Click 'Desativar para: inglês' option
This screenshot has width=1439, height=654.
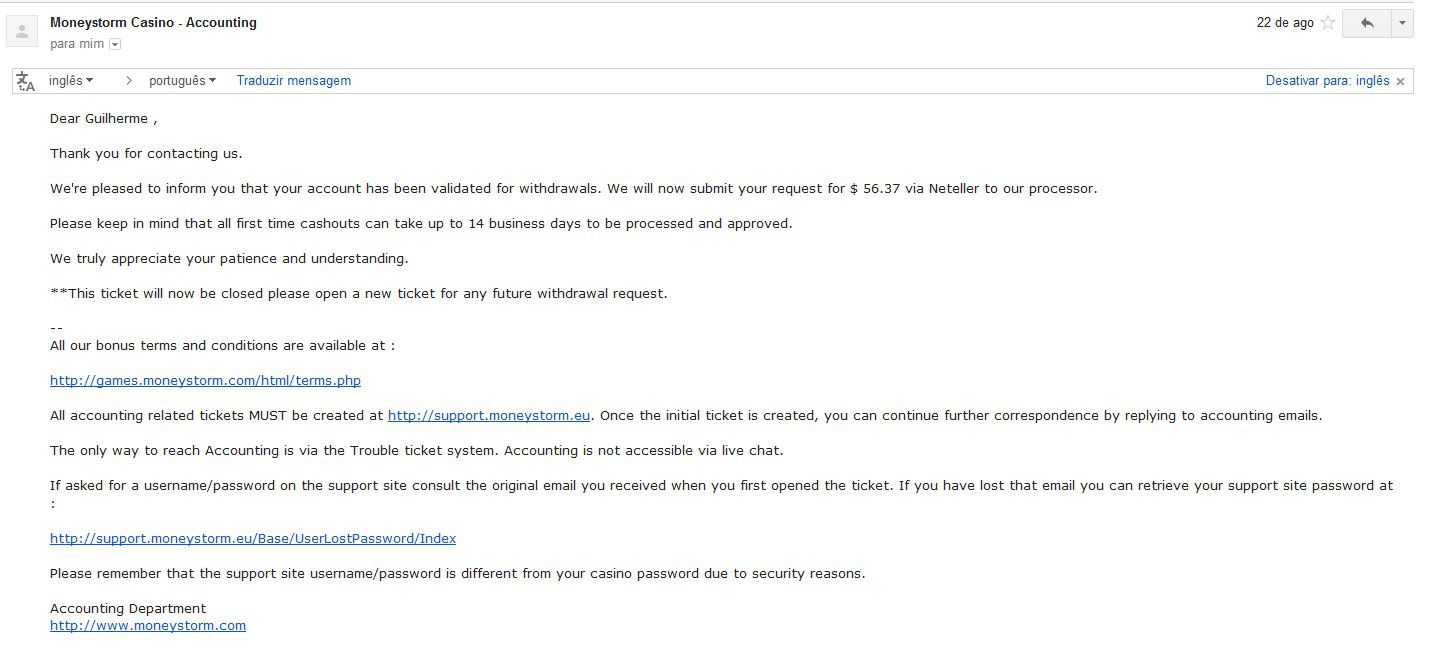click(1327, 81)
